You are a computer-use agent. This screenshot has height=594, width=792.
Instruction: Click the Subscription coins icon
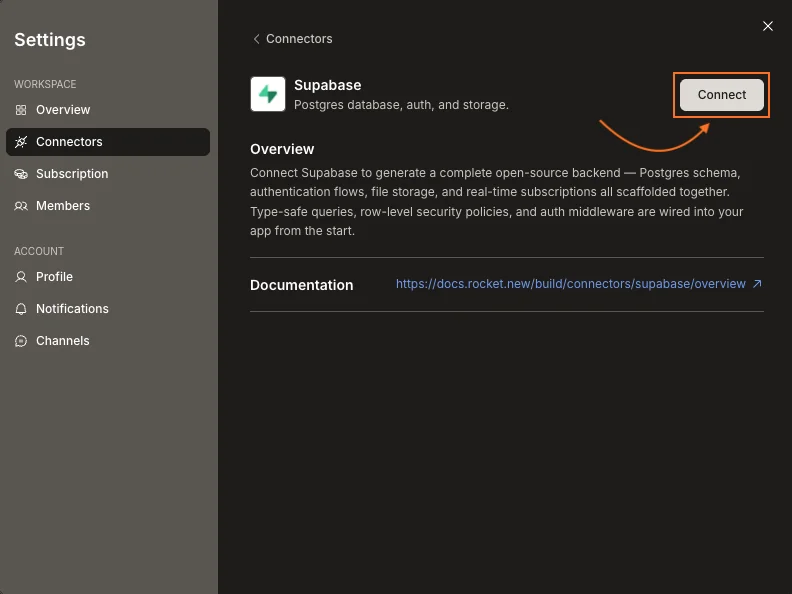coord(21,174)
